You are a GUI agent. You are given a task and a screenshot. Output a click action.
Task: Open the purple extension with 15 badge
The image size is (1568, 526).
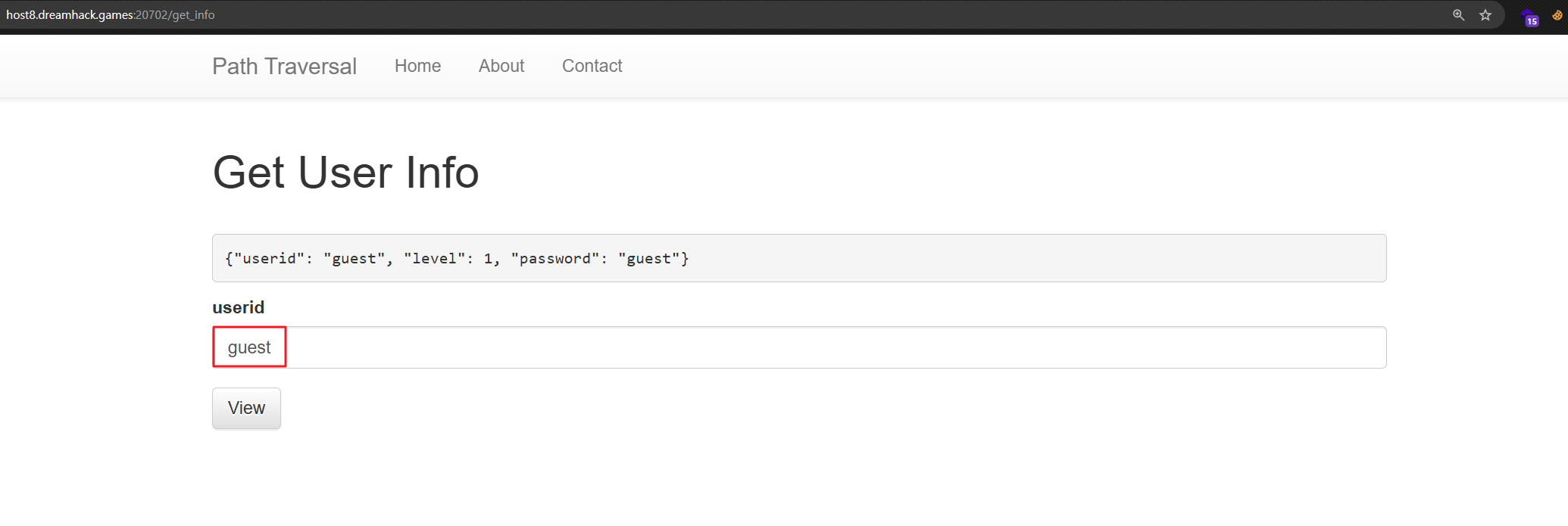click(x=1529, y=17)
